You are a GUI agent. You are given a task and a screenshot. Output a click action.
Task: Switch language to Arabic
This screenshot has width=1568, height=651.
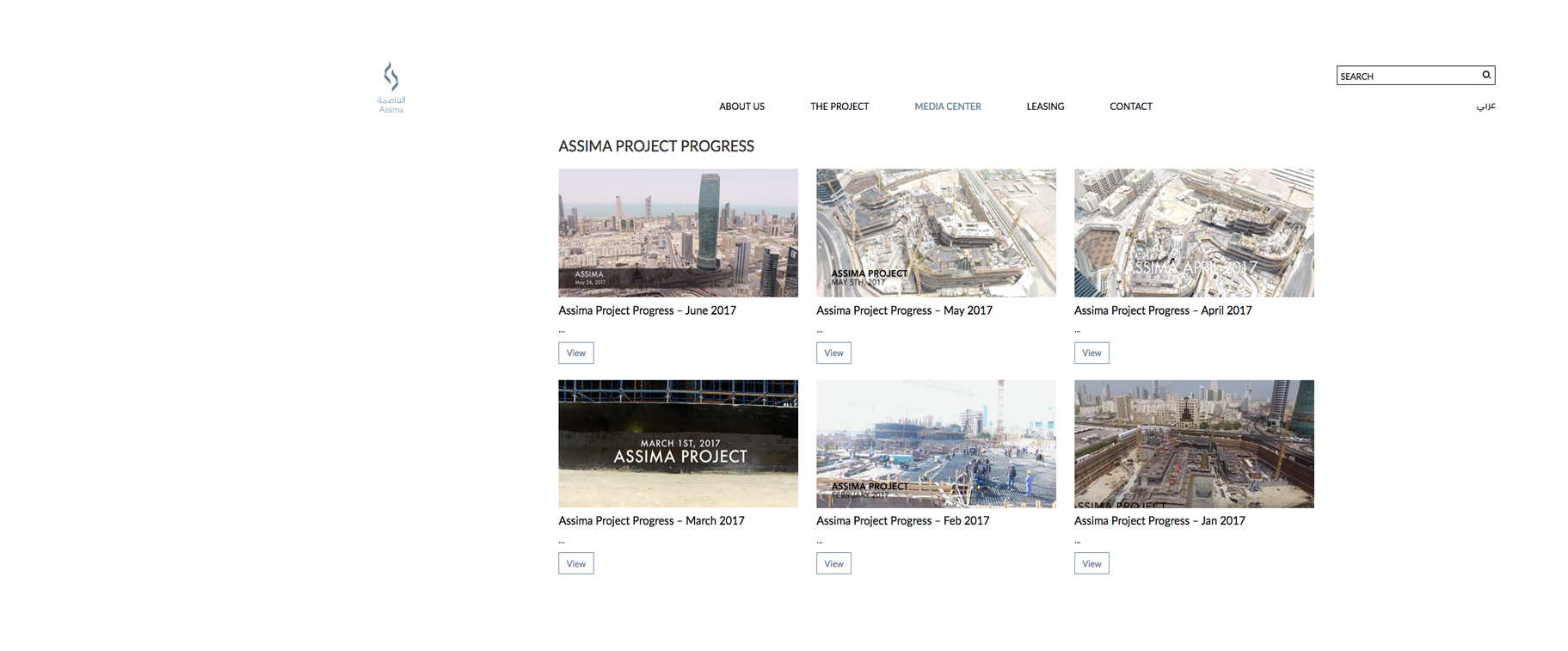coord(1486,106)
